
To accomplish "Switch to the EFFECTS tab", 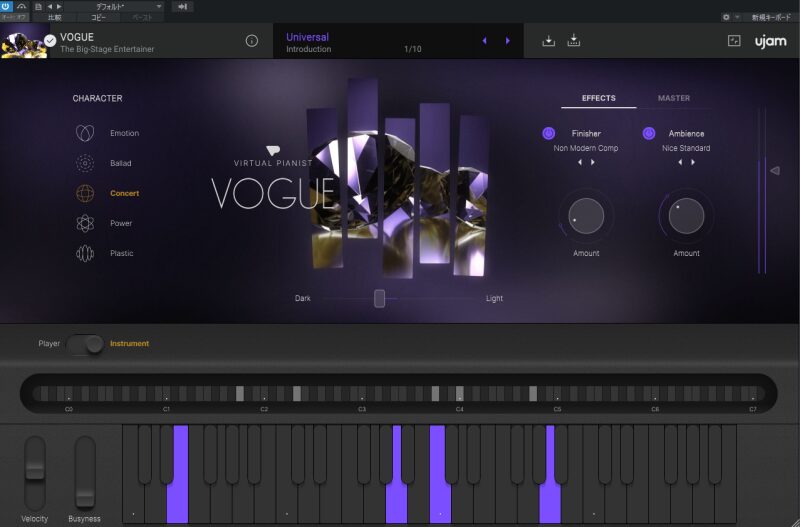I will pyautogui.click(x=599, y=98).
